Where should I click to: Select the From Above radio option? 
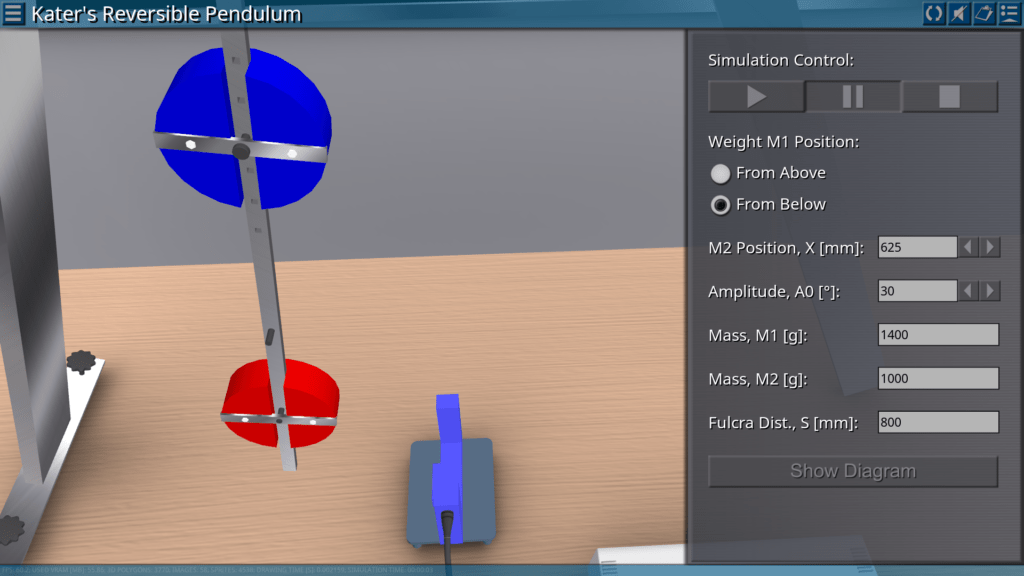point(720,173)
